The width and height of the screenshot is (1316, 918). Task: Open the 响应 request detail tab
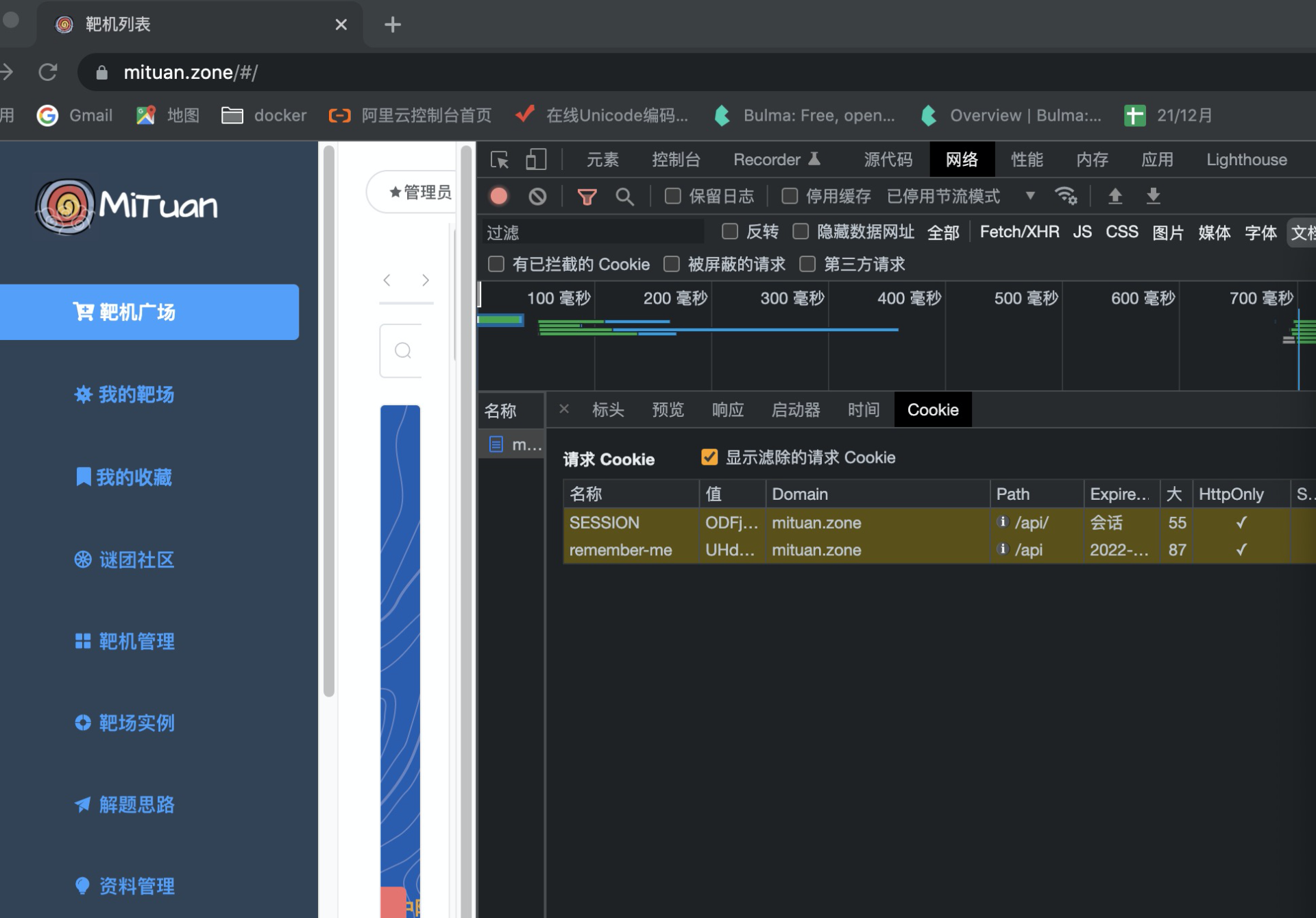[727, 410]
